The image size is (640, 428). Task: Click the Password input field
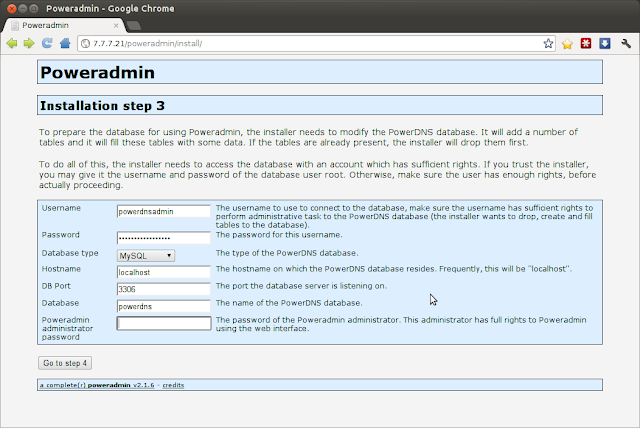tap(164, 238)
